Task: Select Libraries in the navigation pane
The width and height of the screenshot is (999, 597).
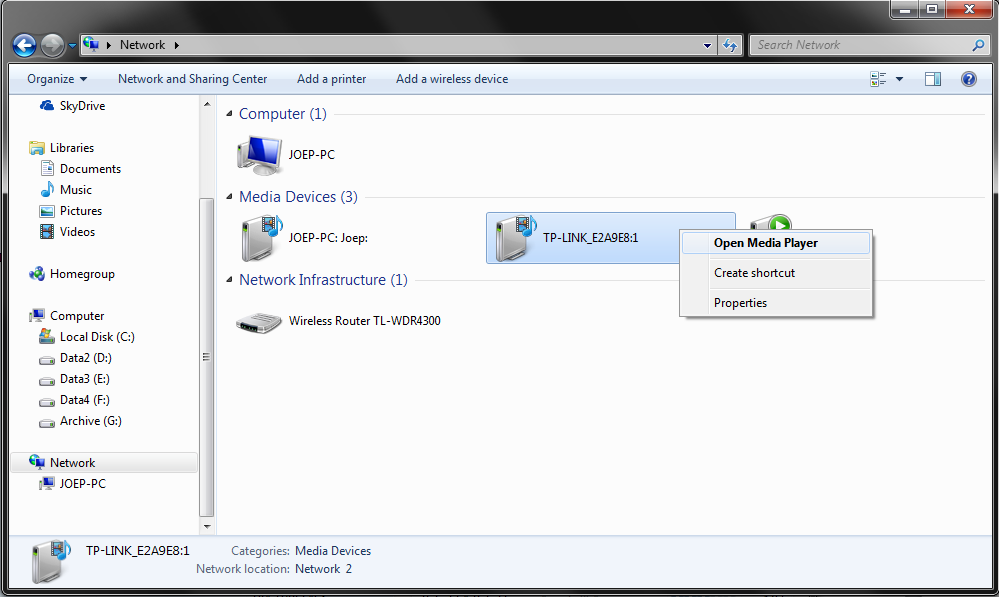Action: click(x=72, y=148)
